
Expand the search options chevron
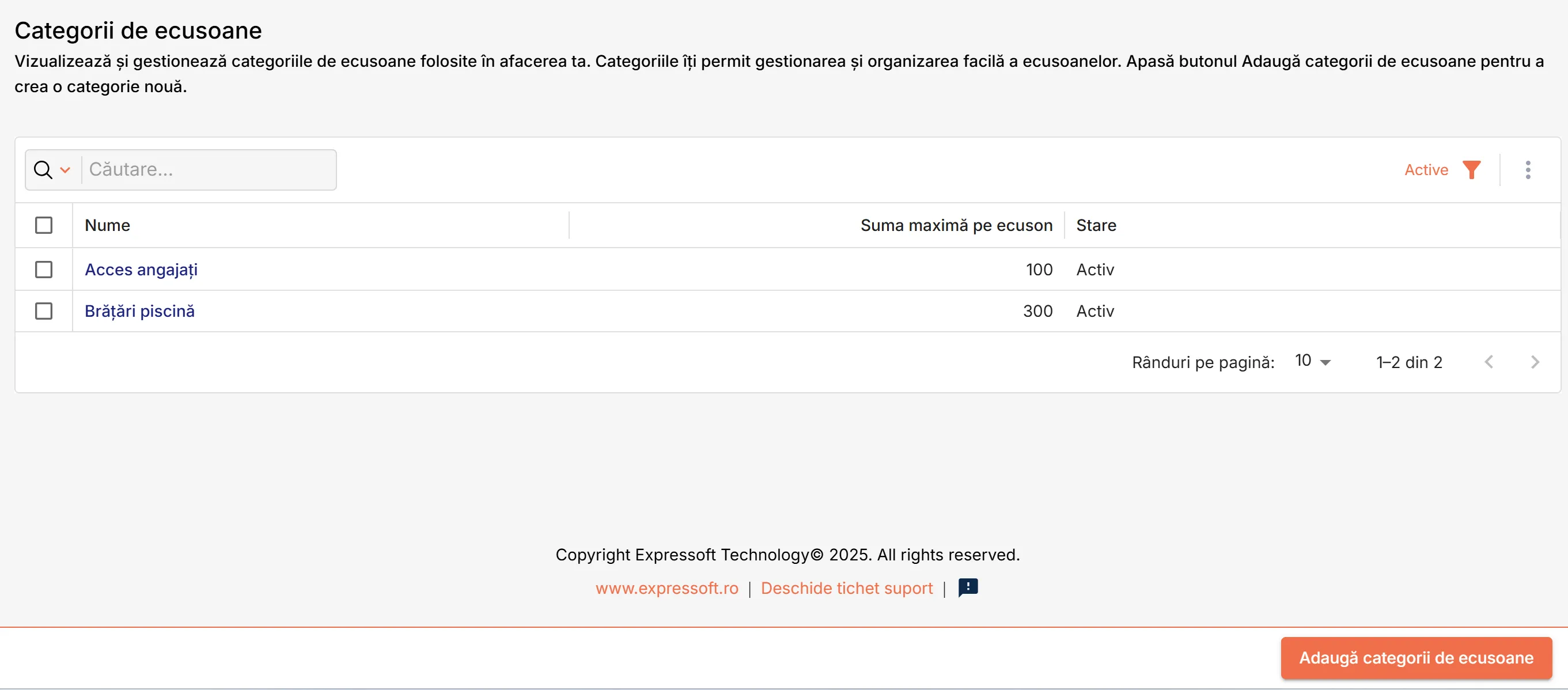point(65,170)
